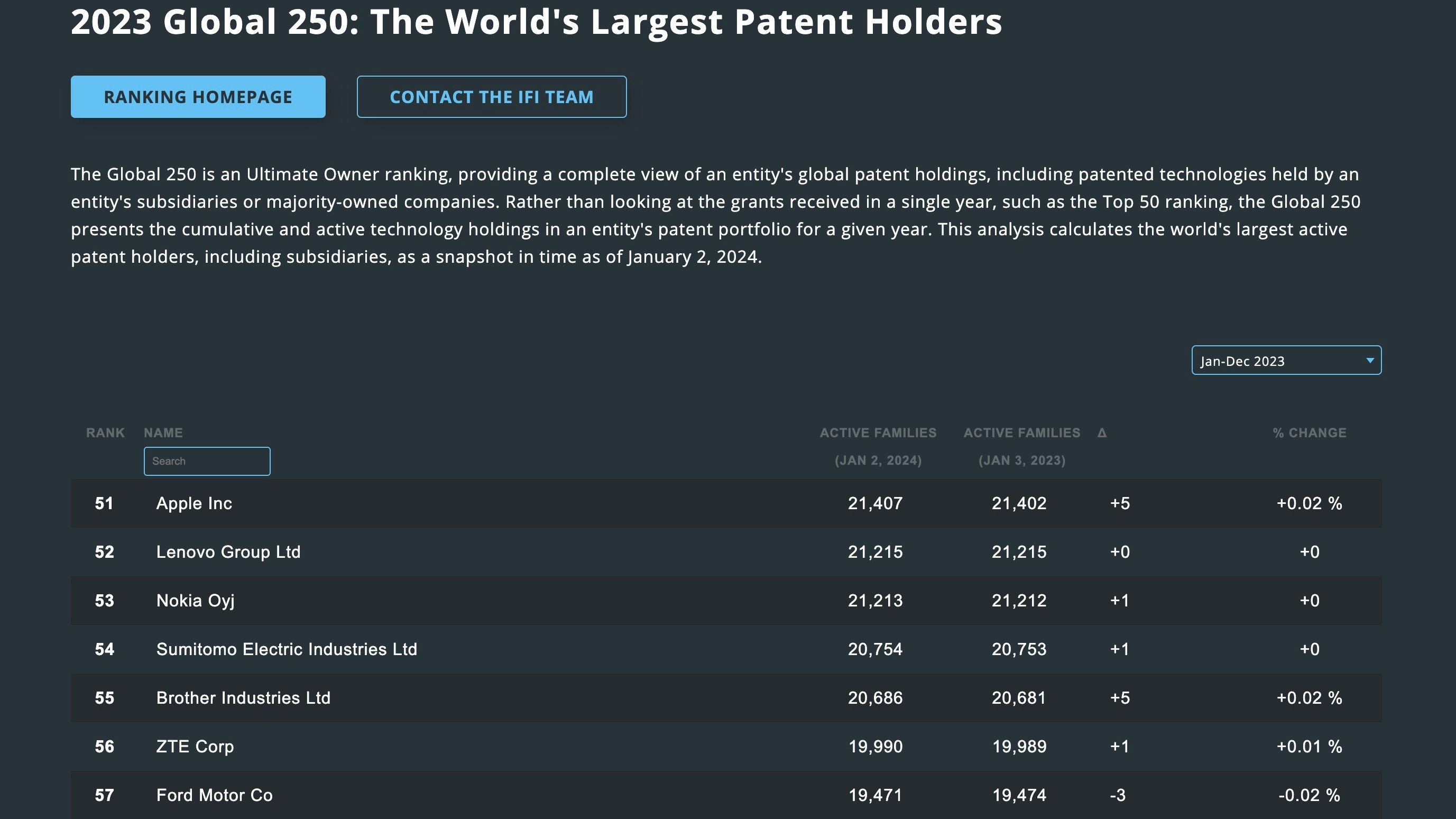Click rank number 55
This screenshot has width=1456, height=819.
point(104,697)
